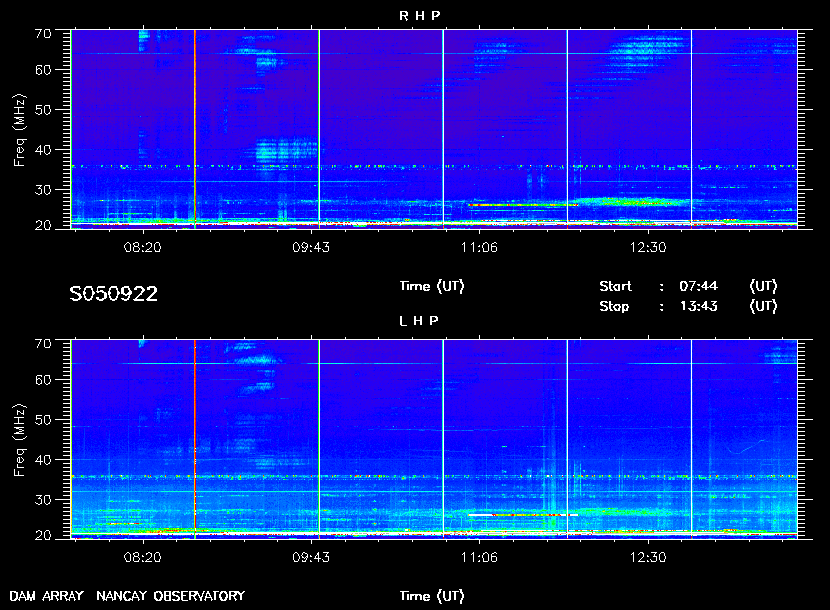Click the 09:43 tick label under RHP plot
Viewport: 830px width, 610px height.
pos(311,247)
